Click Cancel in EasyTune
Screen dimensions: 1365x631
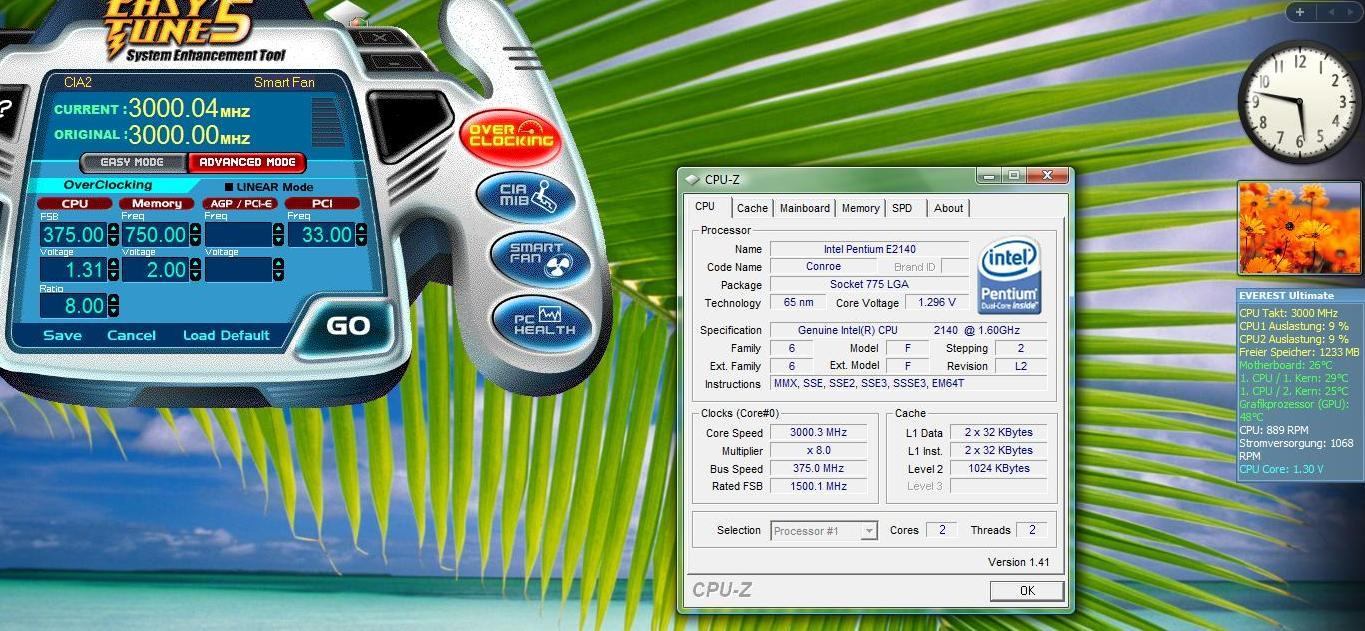[131, 335]
